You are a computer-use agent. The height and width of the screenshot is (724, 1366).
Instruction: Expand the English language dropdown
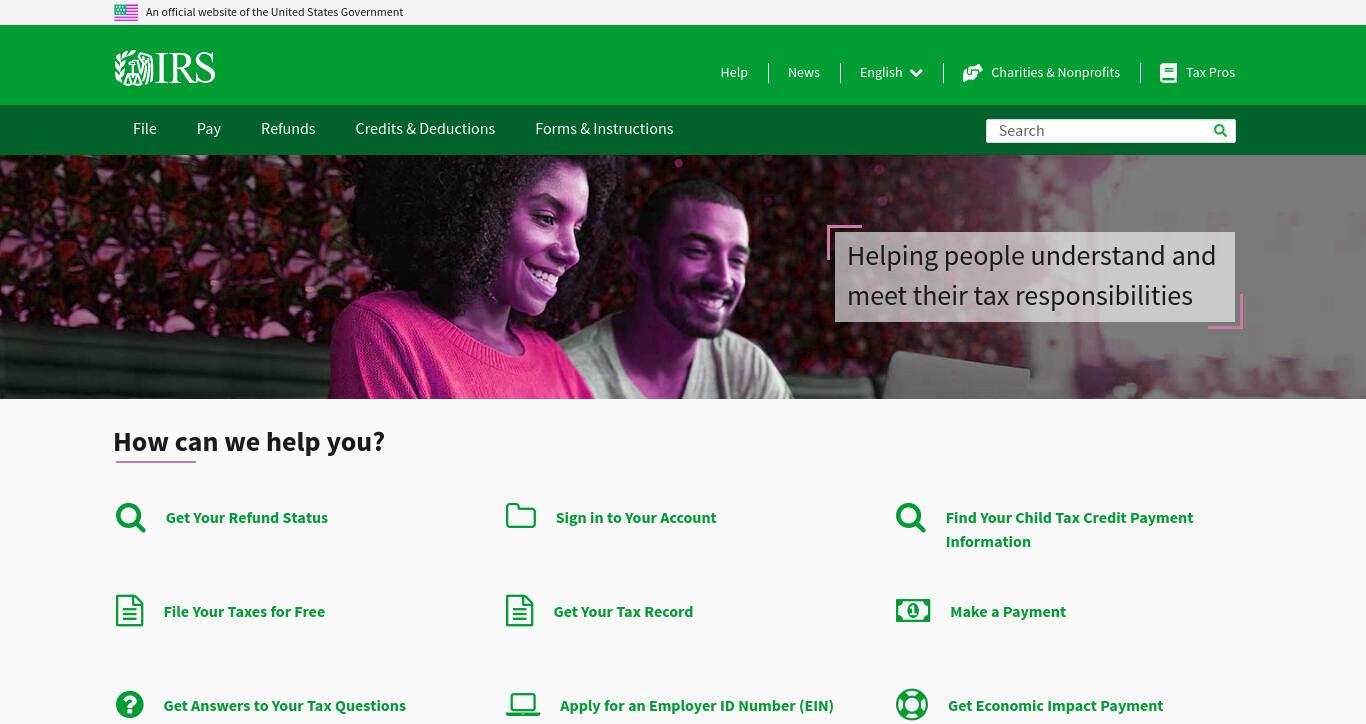pos(891,73)
